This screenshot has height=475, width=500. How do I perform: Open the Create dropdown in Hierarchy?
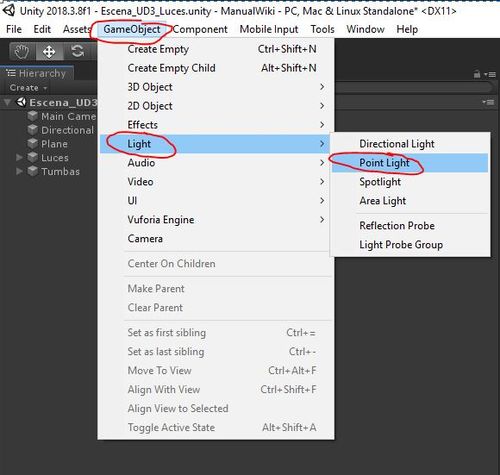(x=28, y=88)
